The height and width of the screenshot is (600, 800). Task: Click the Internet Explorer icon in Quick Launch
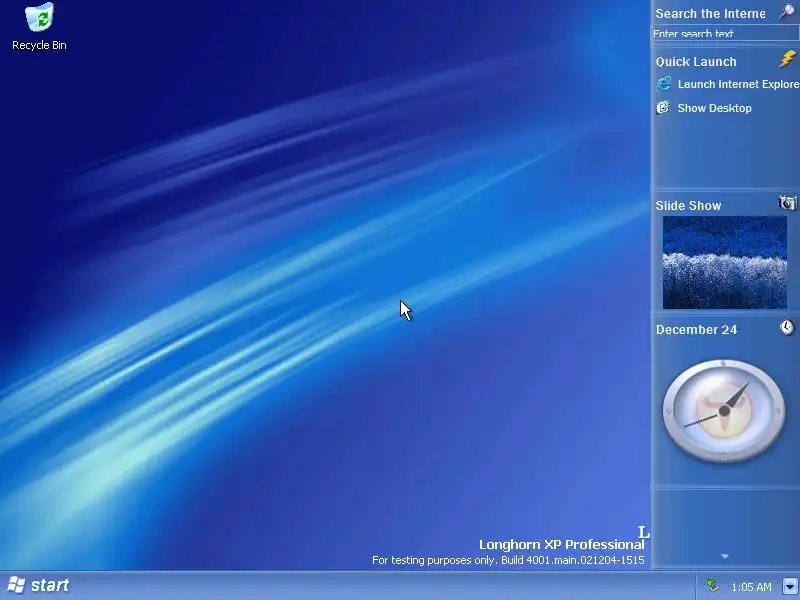[664, 84]
